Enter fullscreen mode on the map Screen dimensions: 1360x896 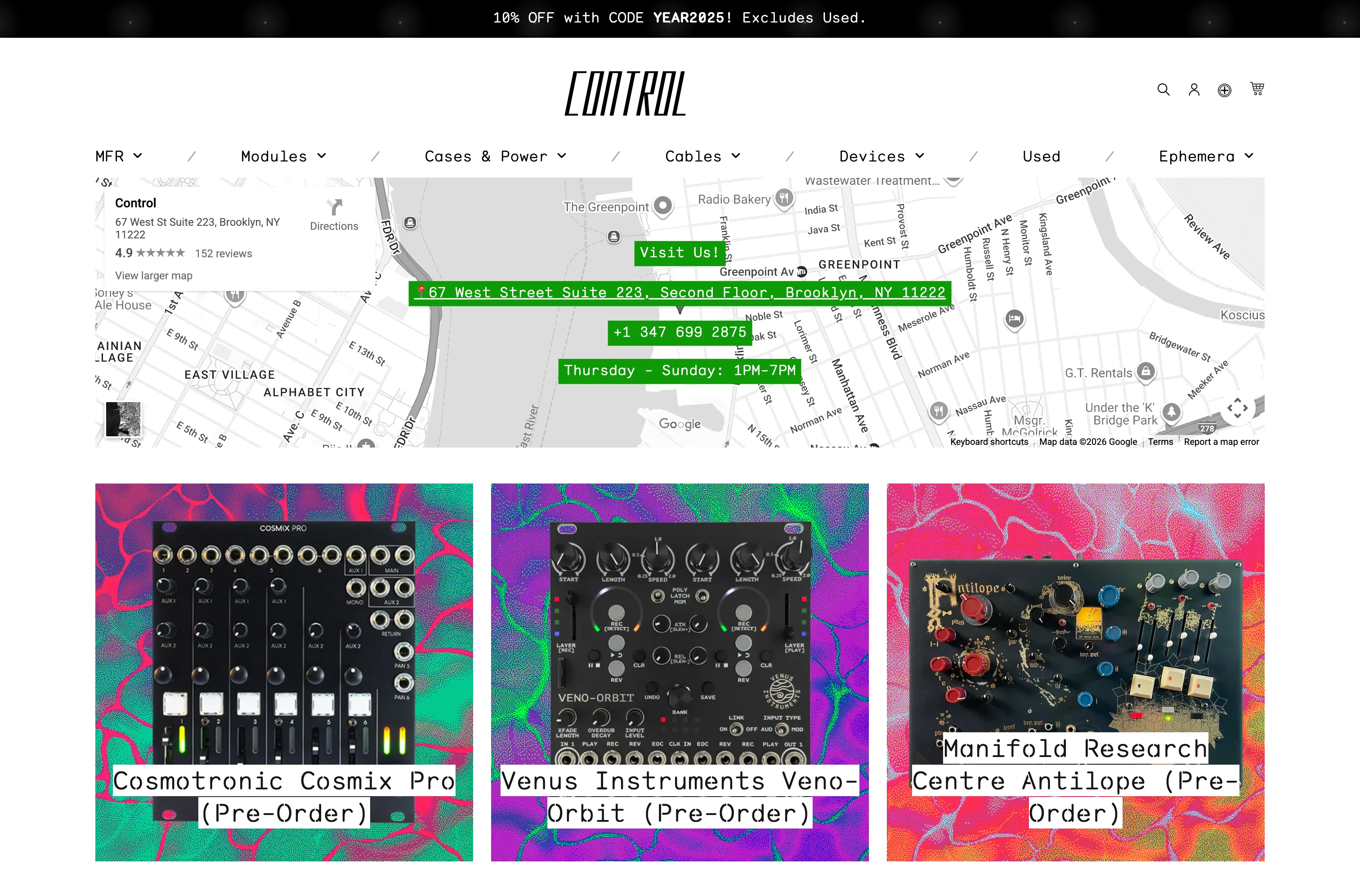pos(1237,408)
